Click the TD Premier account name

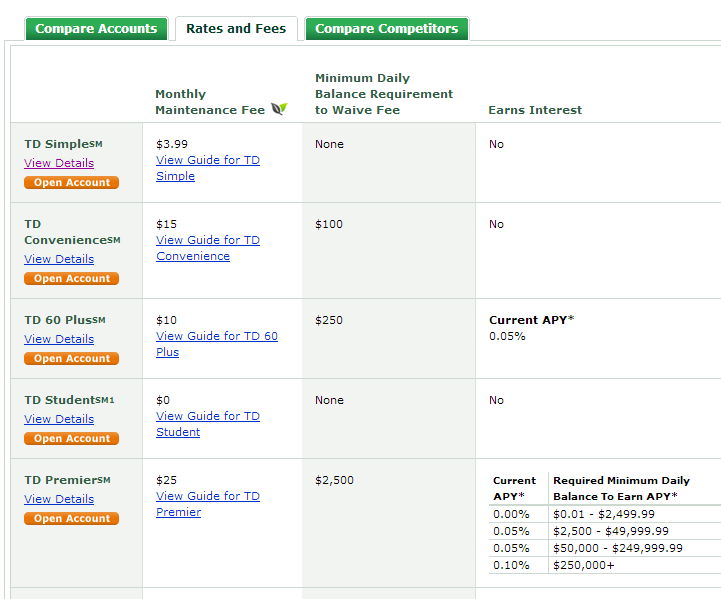pyautogui.click(x=67, y=480)
